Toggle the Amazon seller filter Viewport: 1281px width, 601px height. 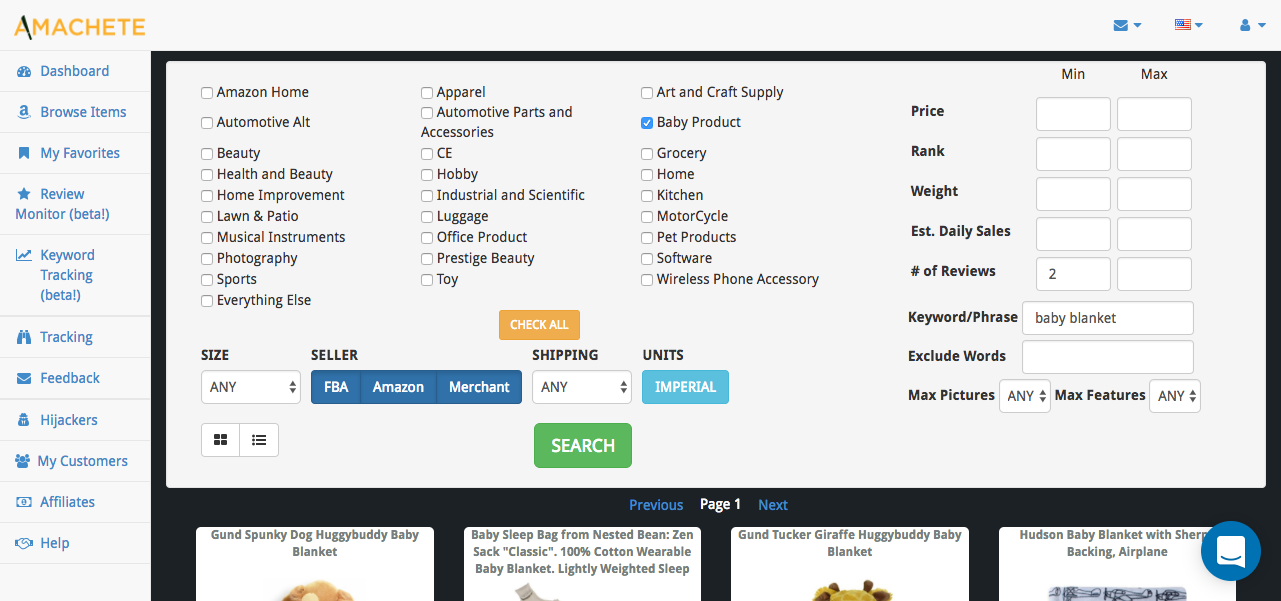pyautogui.click(x=398, y=387)
